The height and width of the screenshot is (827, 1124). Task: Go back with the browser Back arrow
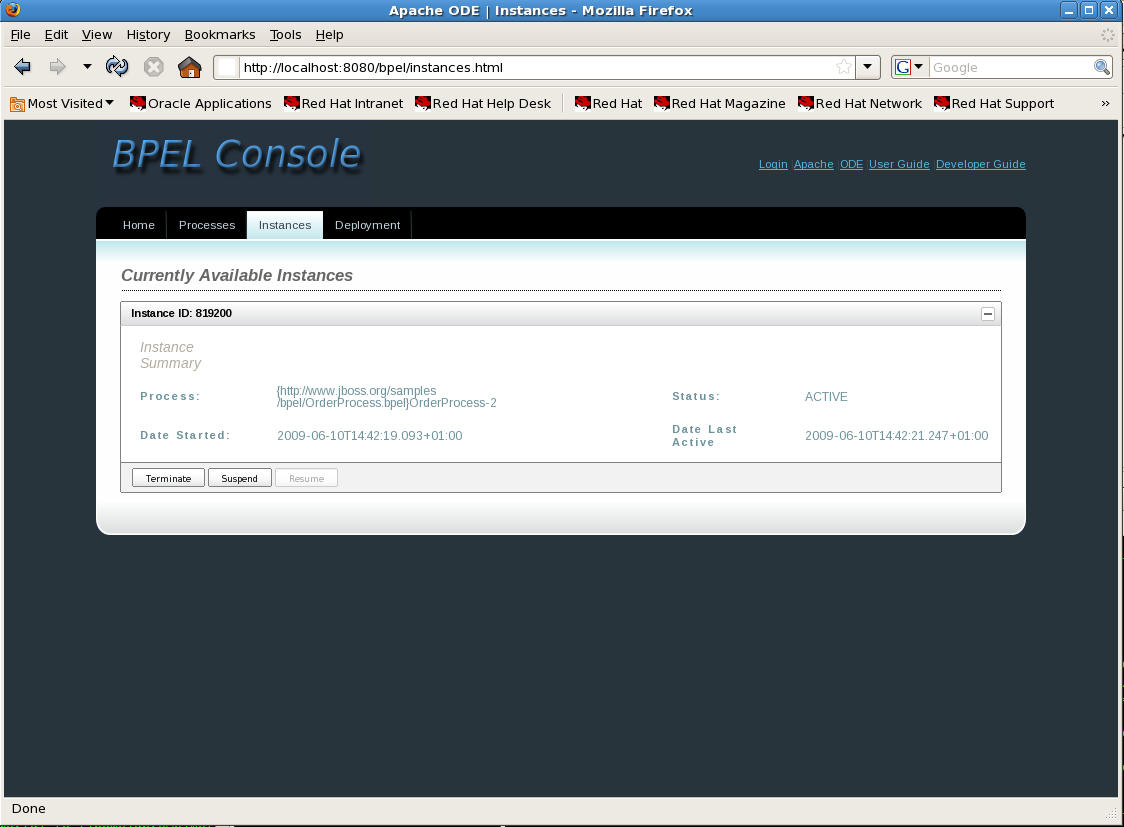coord(22,67)
